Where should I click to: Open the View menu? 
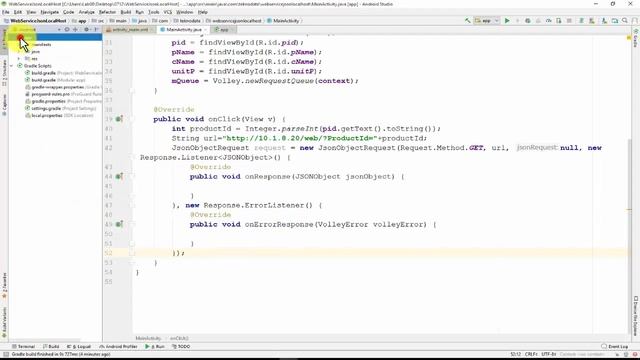[x=31, y=12]
